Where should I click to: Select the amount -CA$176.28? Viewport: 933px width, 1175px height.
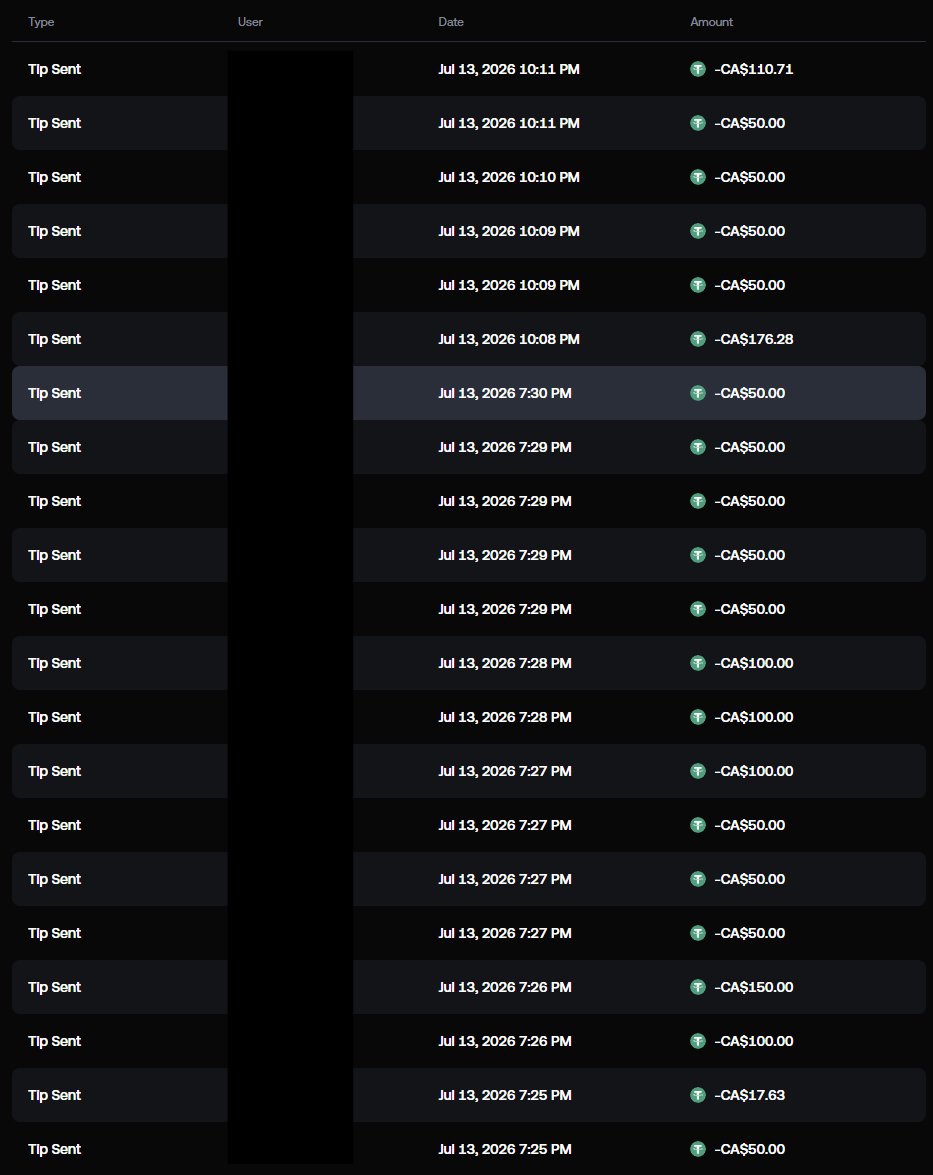(754, 339)
